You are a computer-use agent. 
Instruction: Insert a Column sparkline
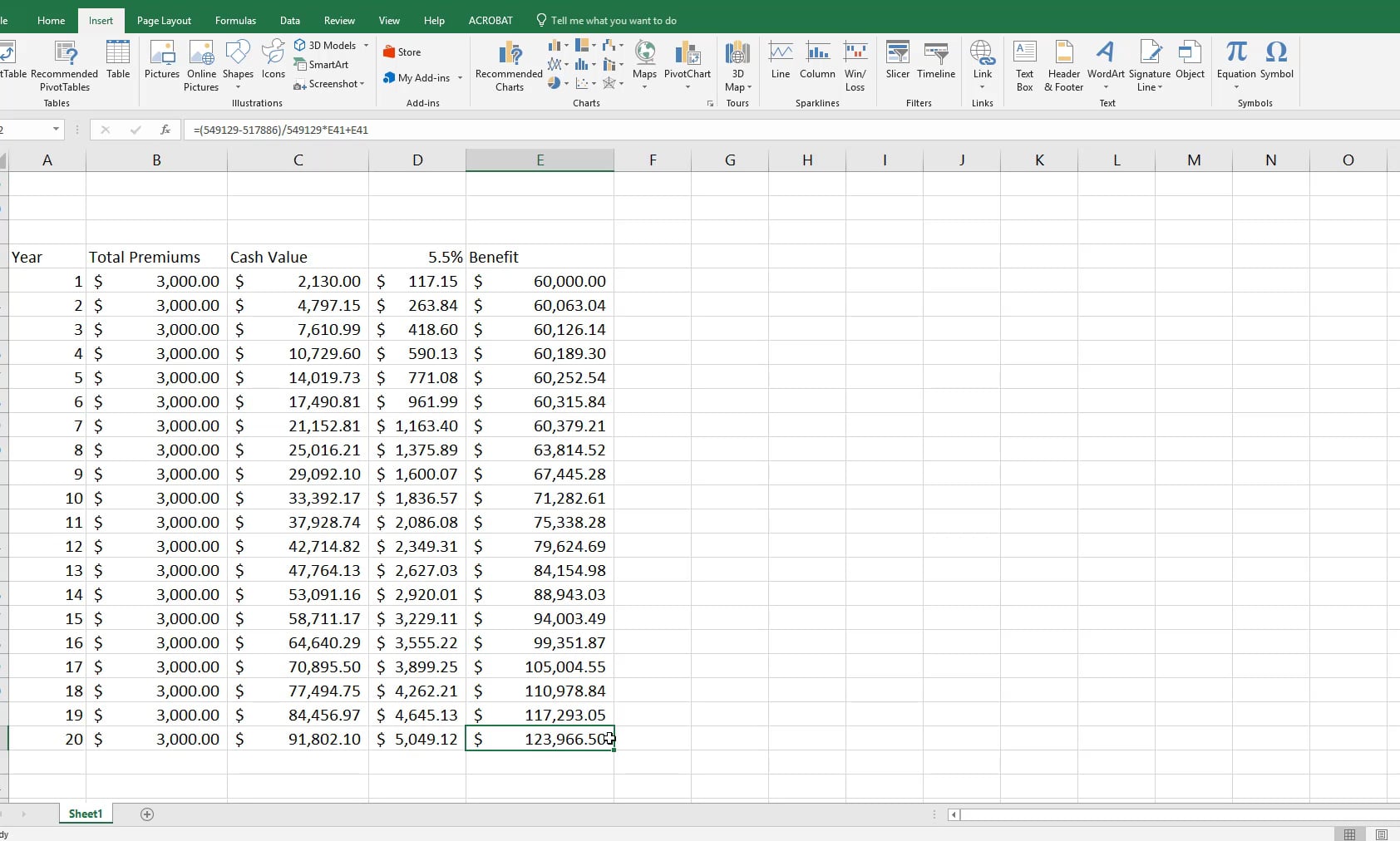[817, 60]
